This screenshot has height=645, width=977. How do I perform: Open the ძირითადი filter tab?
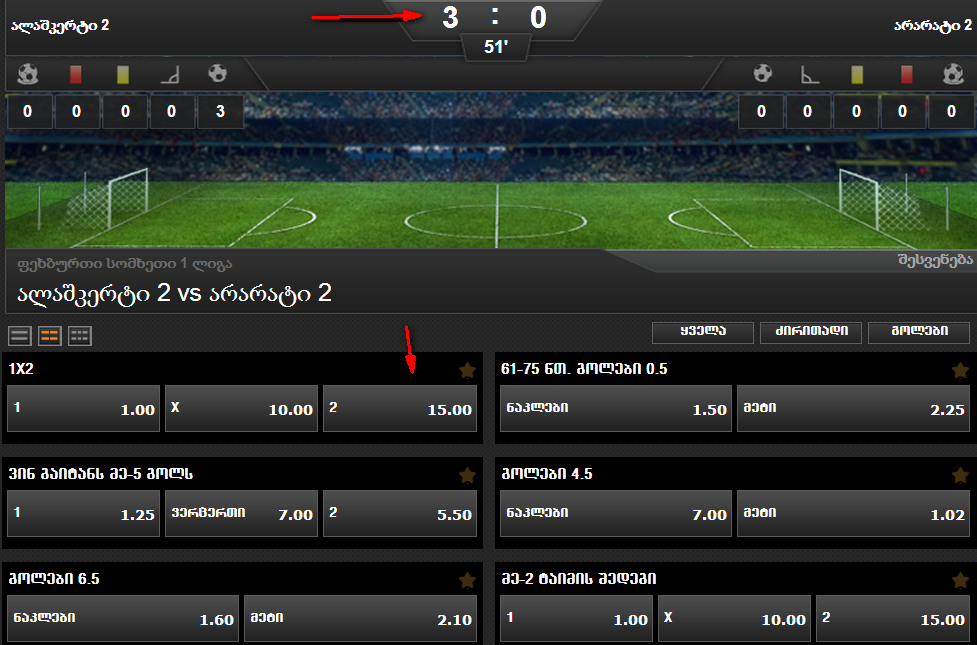(811, 333)
